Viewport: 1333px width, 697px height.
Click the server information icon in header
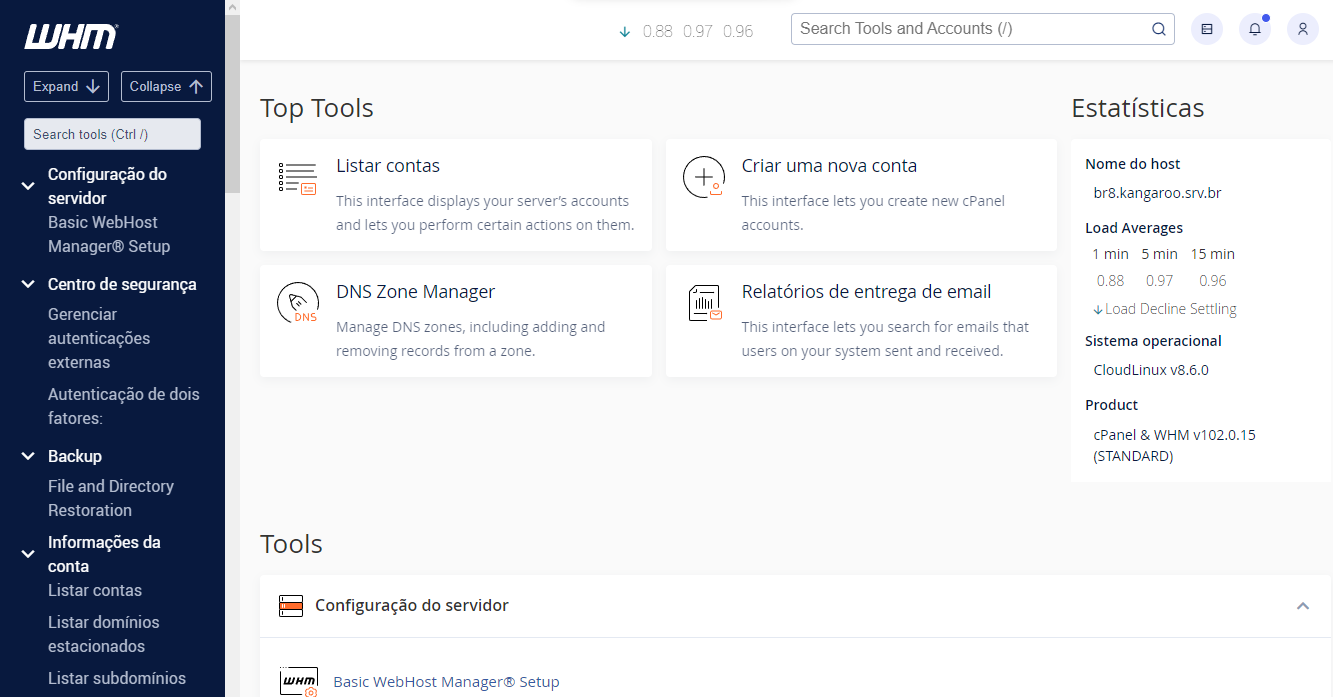click(x=1207, y=29)
